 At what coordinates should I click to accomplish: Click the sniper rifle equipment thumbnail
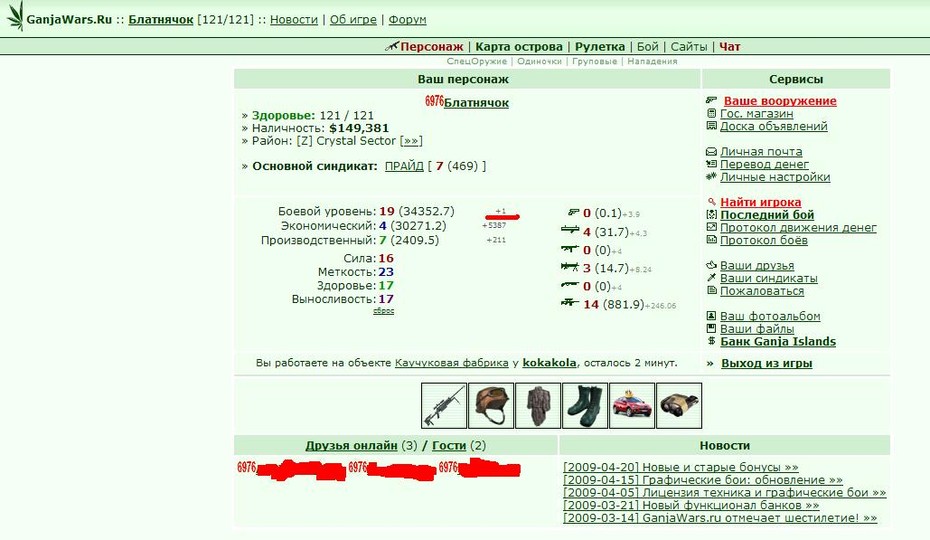pos(444,406)
